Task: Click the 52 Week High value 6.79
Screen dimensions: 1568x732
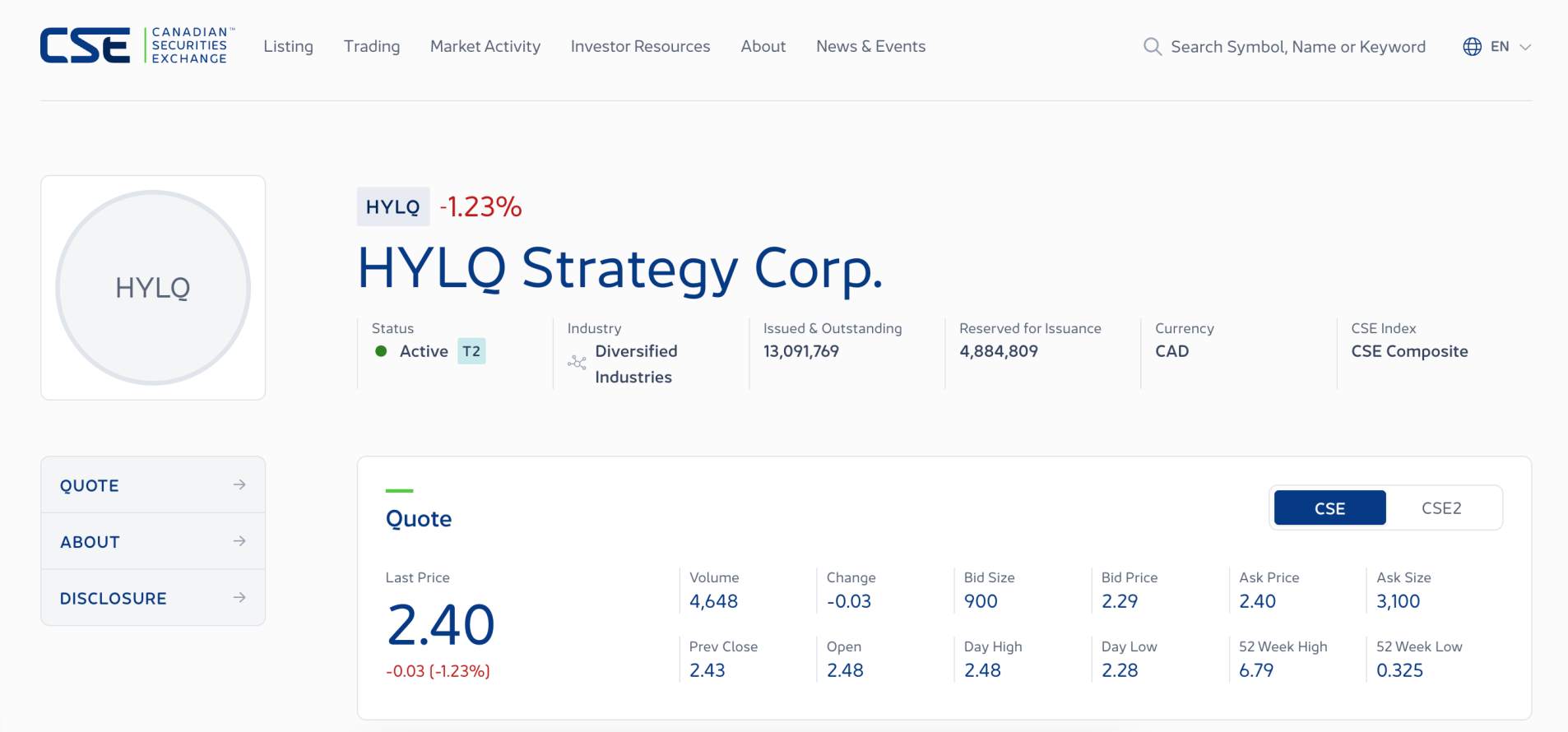Action: (1256, 670)
